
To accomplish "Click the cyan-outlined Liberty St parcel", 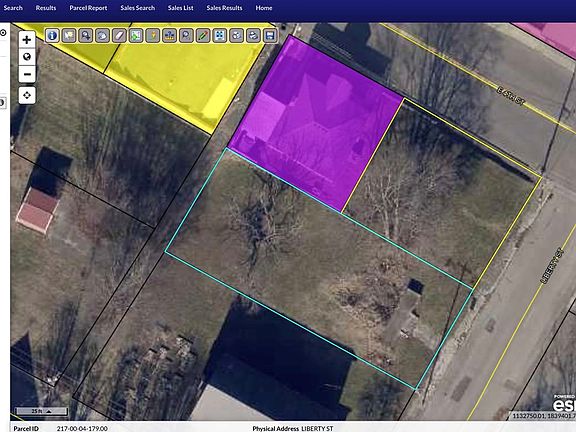I will pyautogui.click(x=318, y=268).
